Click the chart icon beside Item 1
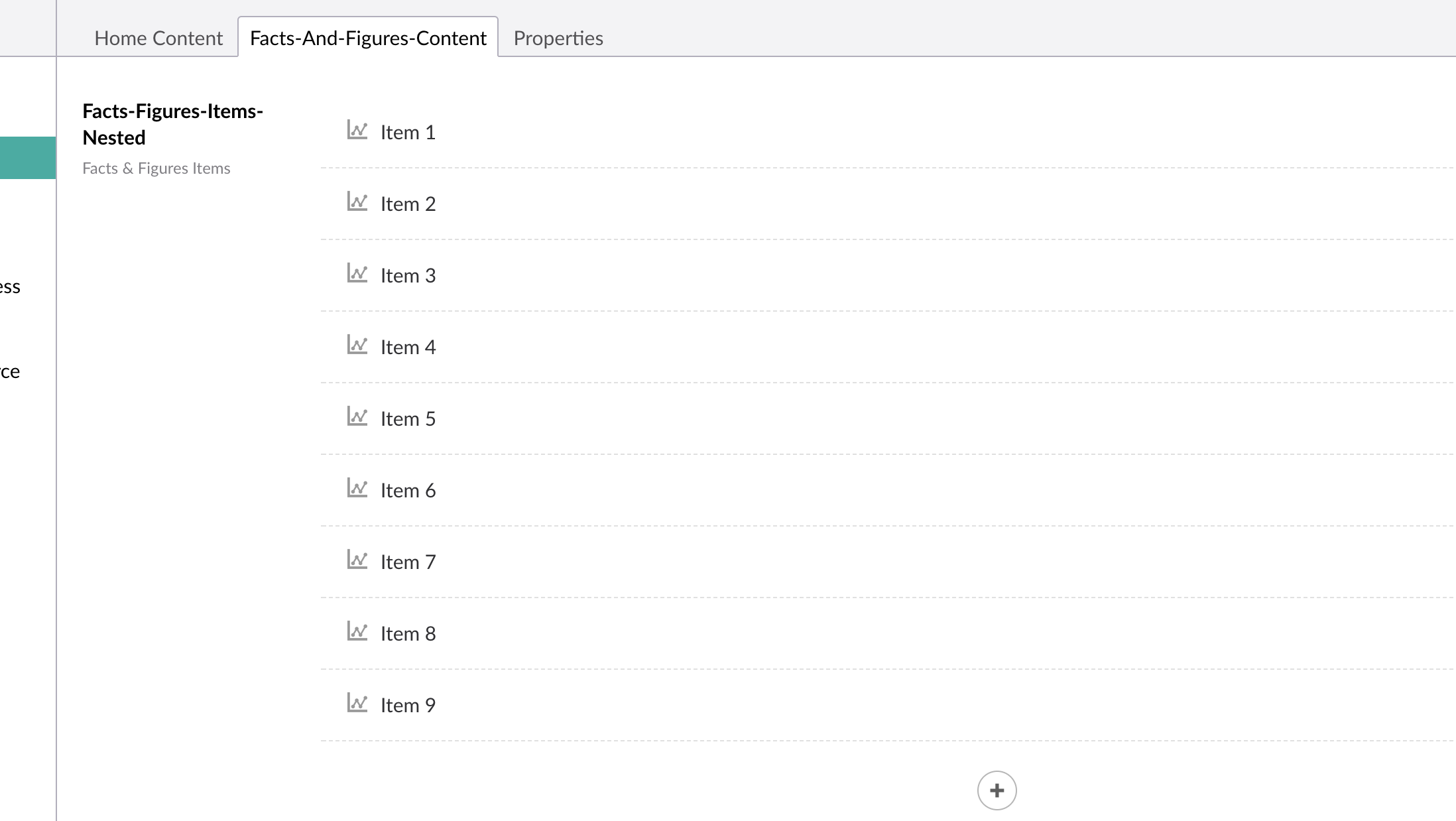This screenshot has width=1456, height=821. coord(357,130)
